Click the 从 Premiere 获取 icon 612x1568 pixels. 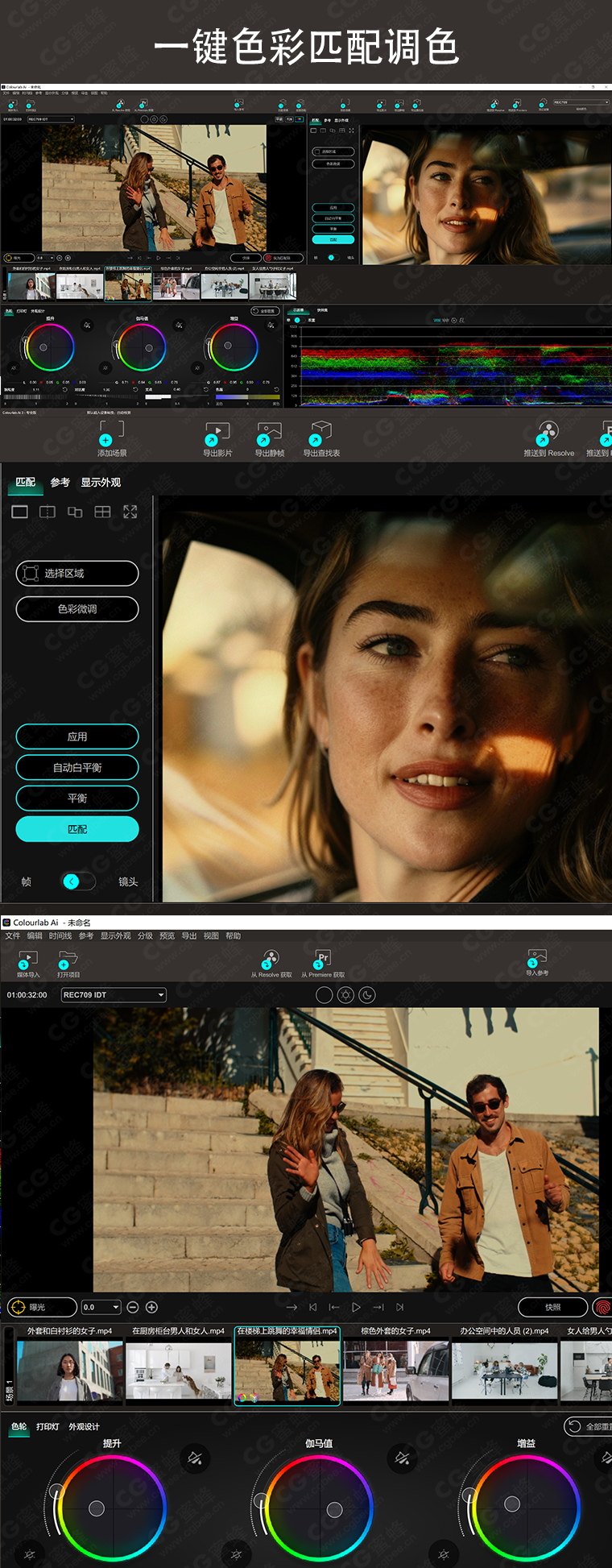322,960
